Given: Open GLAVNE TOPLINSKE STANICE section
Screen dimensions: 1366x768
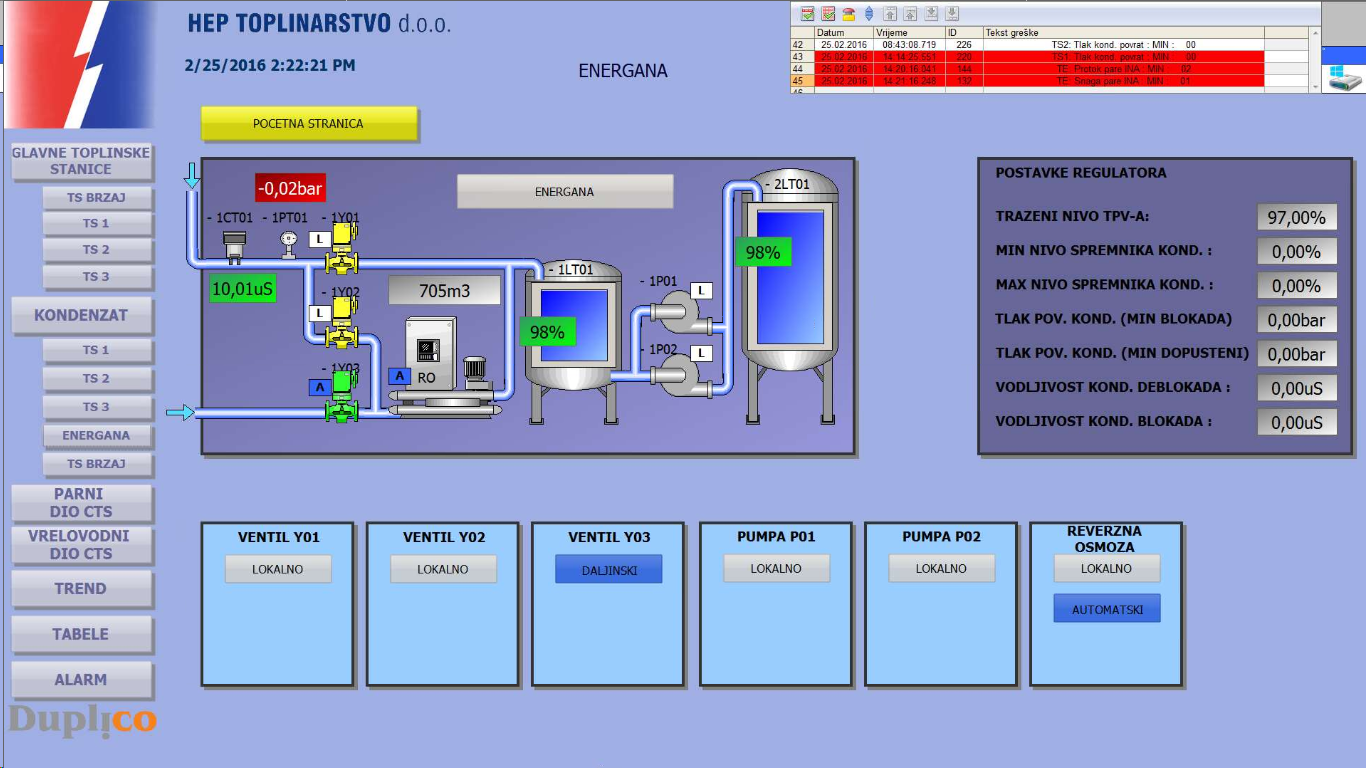Looking at the screenshot, I should point(81,161).
